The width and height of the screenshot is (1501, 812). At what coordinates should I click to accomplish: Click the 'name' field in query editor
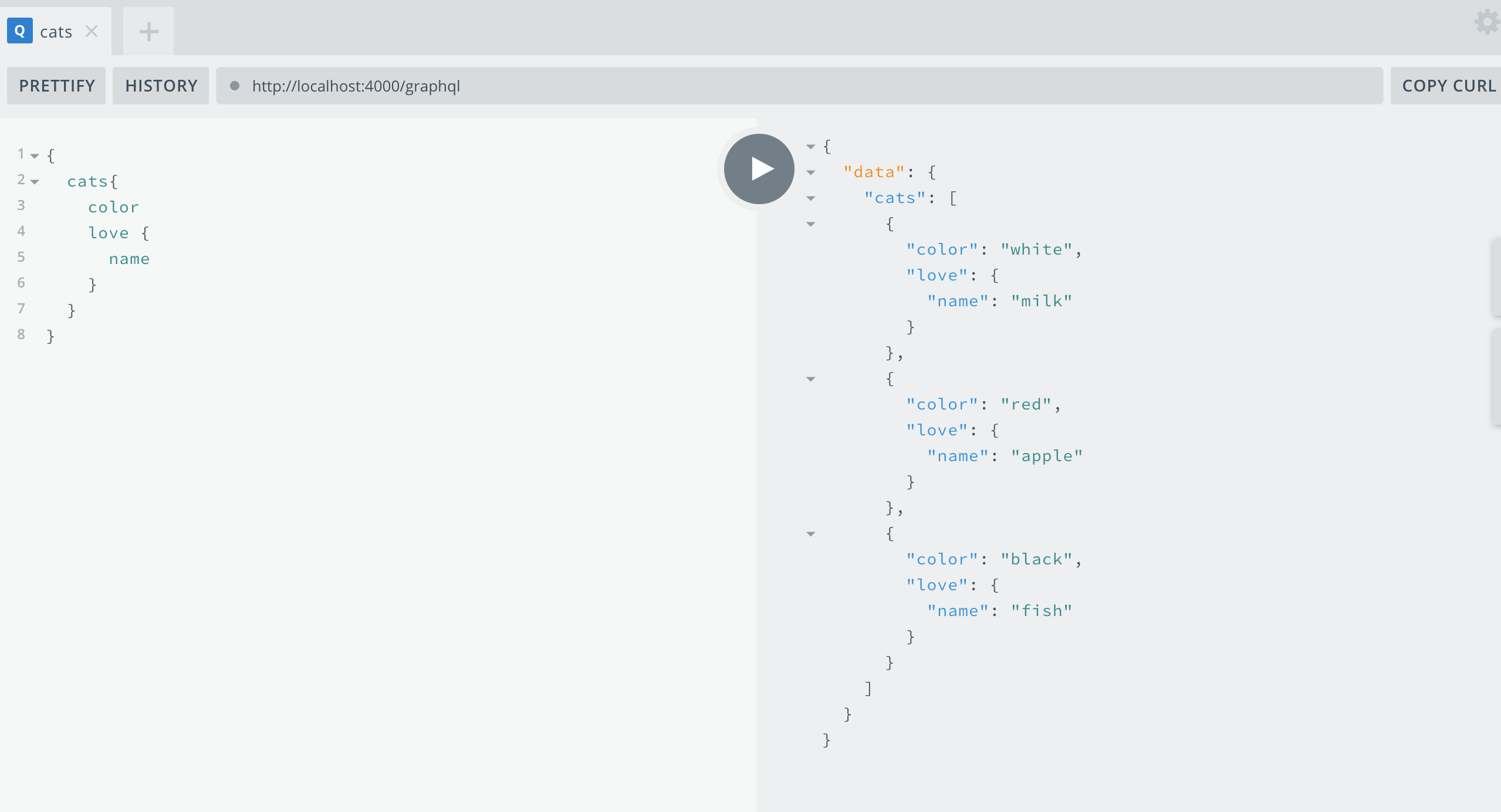(x=129, y=259)
